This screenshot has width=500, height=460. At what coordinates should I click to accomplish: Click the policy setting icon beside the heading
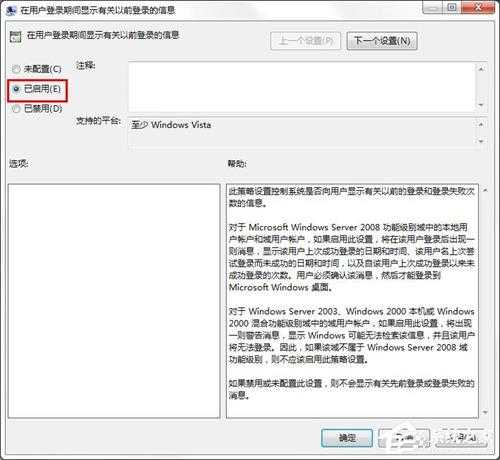pyautogui.click(x=15, y=36)
